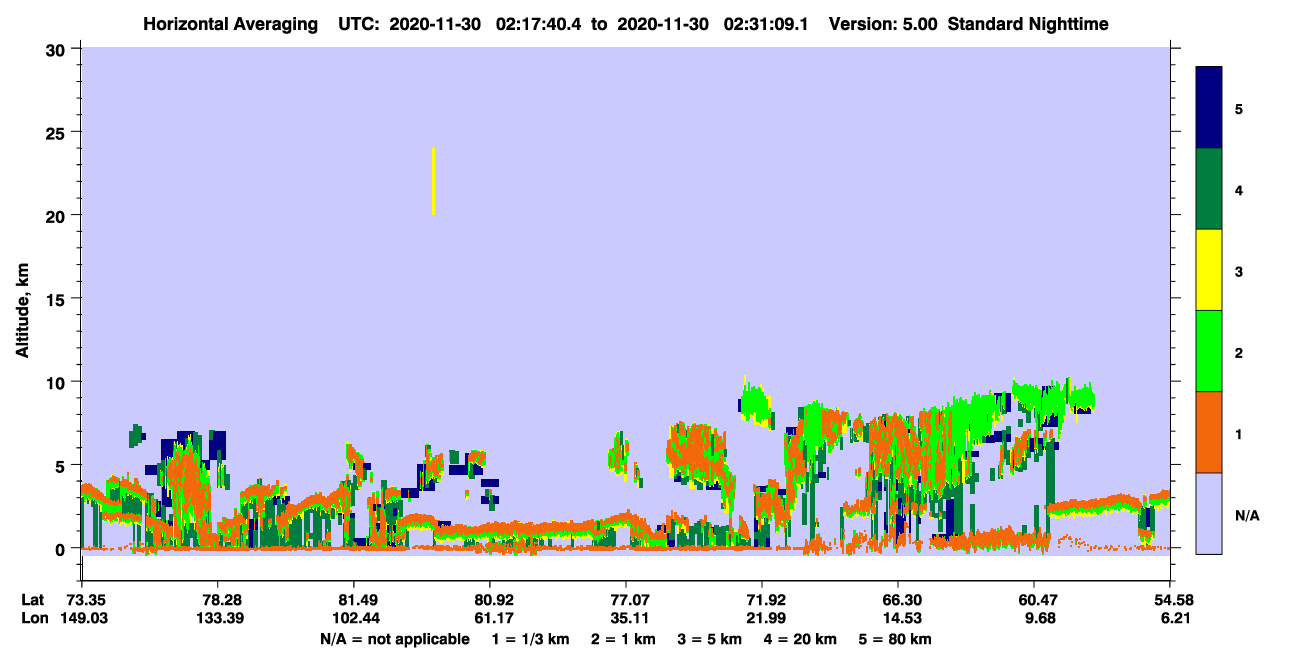Click the 'Lat' row label

[32, 600]
